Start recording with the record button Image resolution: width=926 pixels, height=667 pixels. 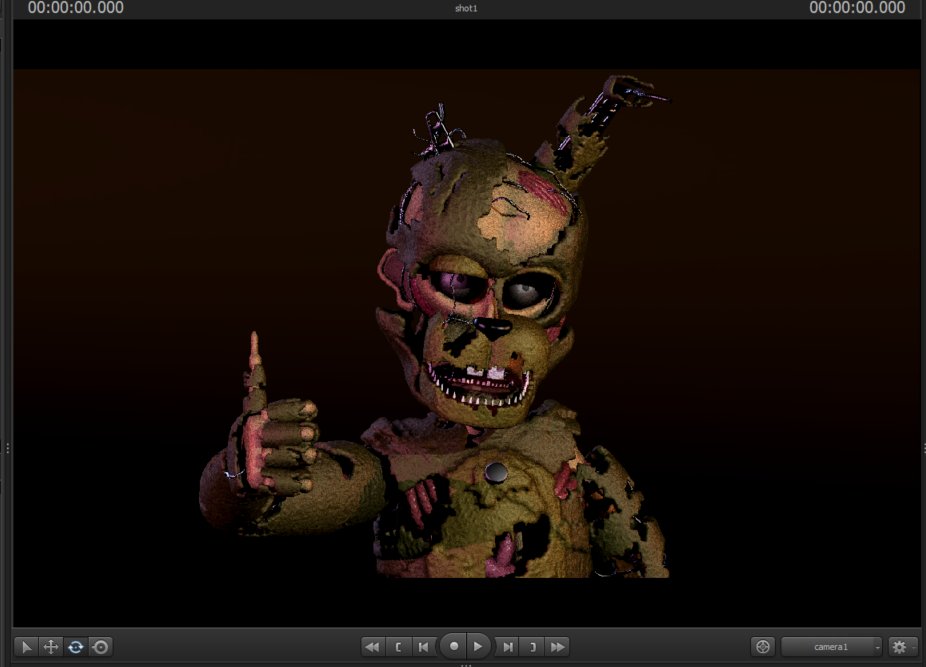[453, 646]
